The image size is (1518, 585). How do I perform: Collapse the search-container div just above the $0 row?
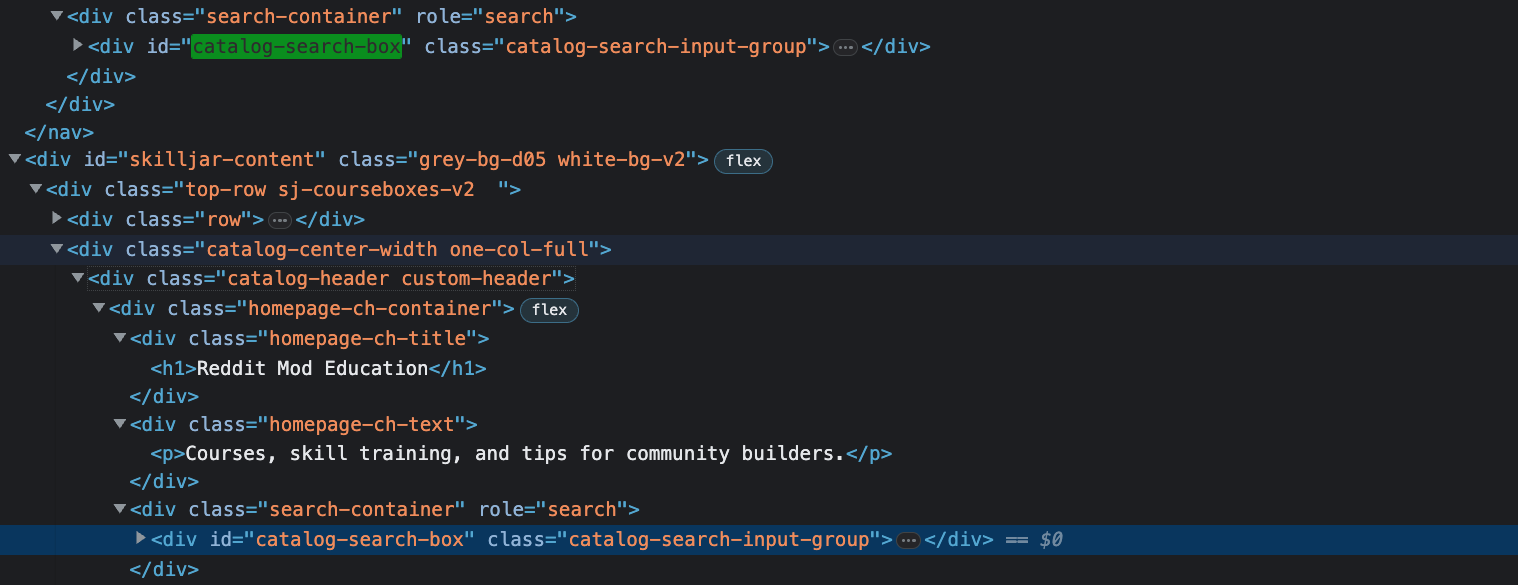click(120, 510)
